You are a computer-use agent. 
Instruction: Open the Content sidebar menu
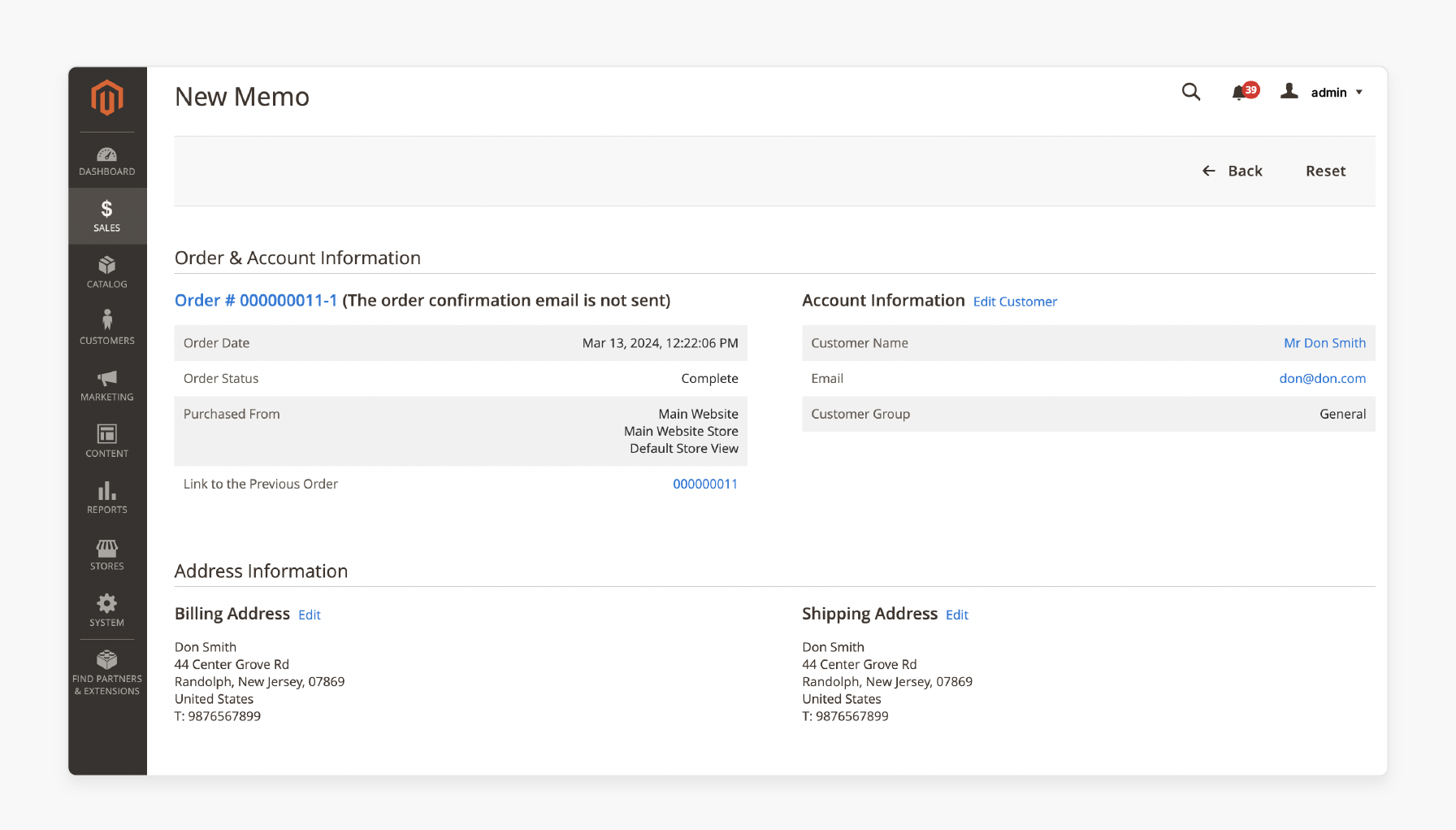tap(107, 441)
